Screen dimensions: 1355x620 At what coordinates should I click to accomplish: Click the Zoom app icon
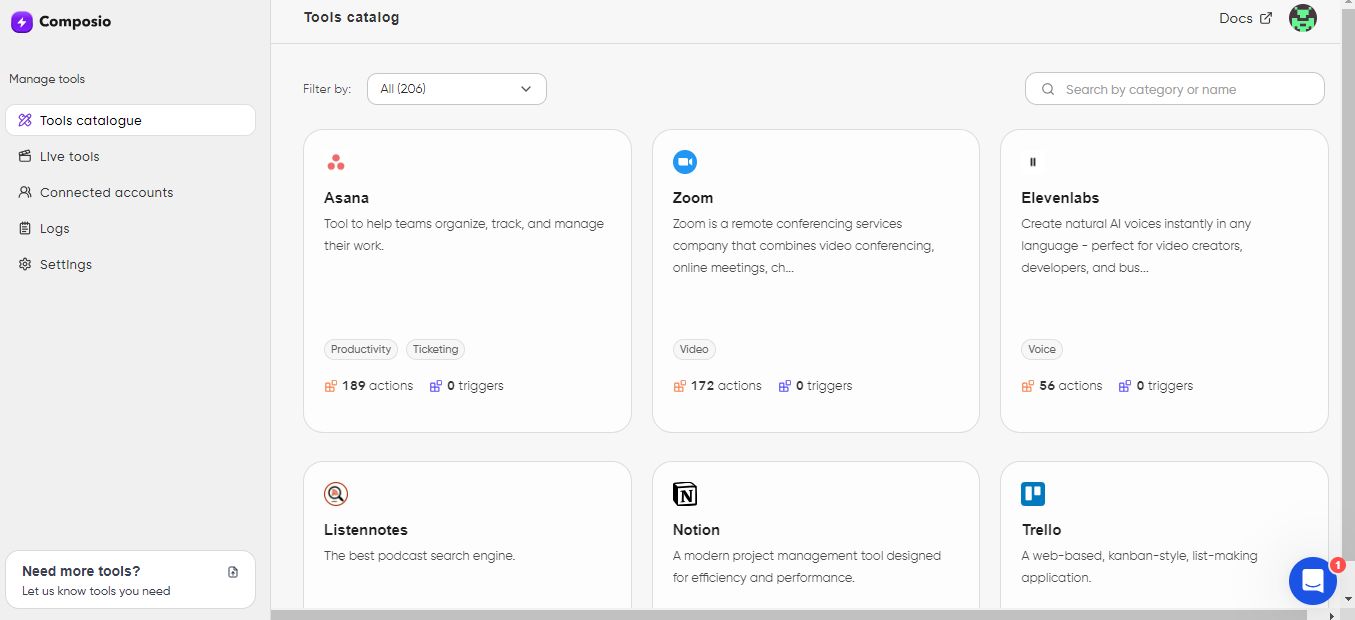[x=685, y=161]
